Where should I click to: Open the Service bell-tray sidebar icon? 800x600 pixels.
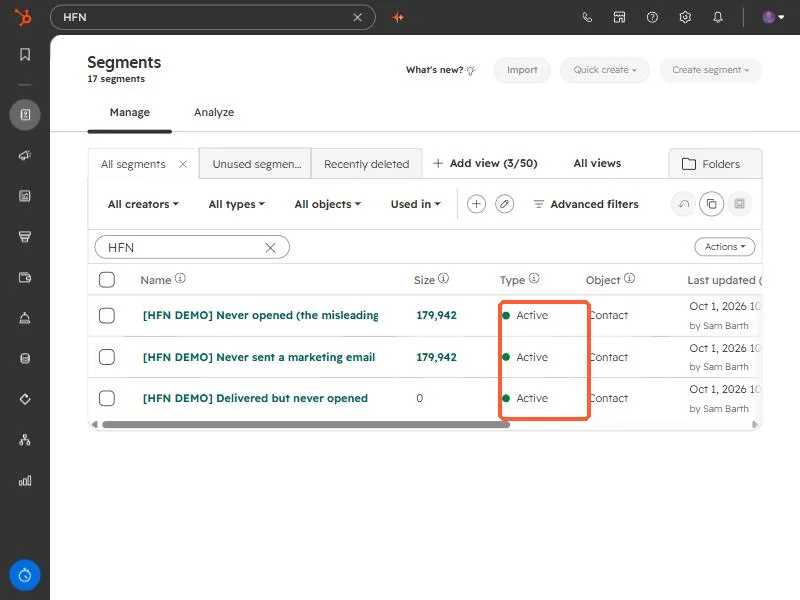24,318
